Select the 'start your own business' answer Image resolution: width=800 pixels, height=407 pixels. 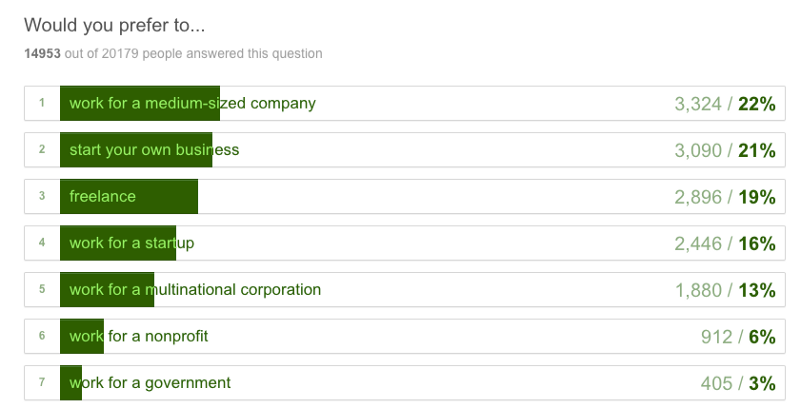pyautogui.click(x=154, y=150)
